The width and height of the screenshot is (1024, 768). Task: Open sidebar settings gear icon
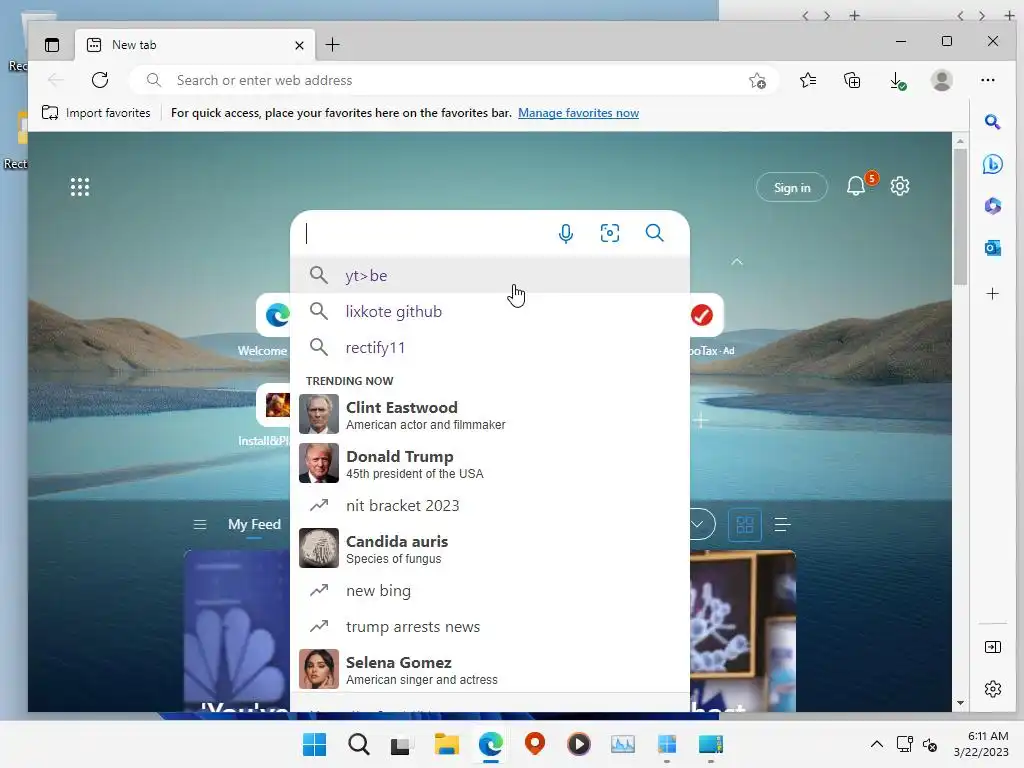pyautogui.click(x=993, y=689)
